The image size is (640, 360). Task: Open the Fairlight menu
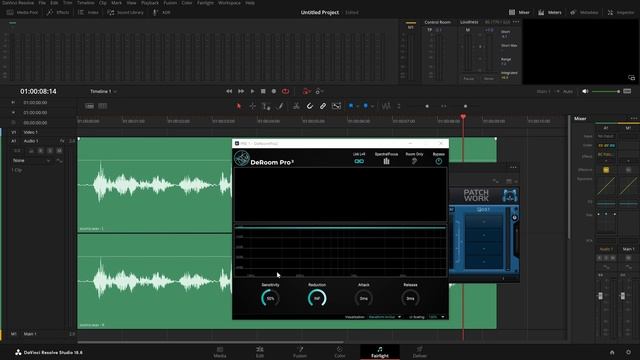coord(205,3)
